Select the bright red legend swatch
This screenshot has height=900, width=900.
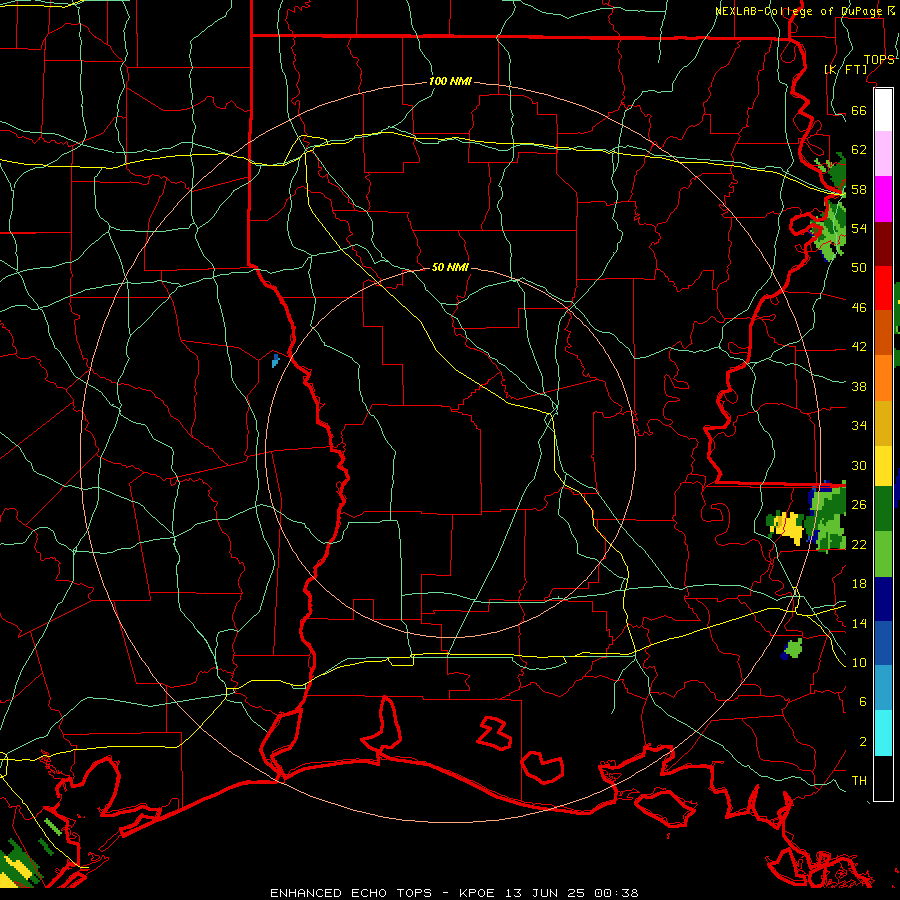pos(883,289)
